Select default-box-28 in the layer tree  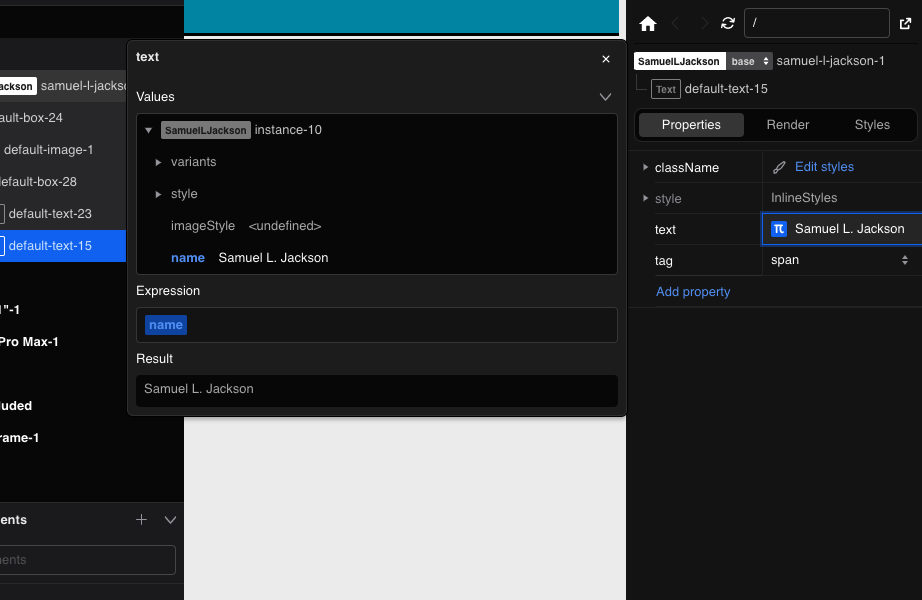(x=62, y=182)
